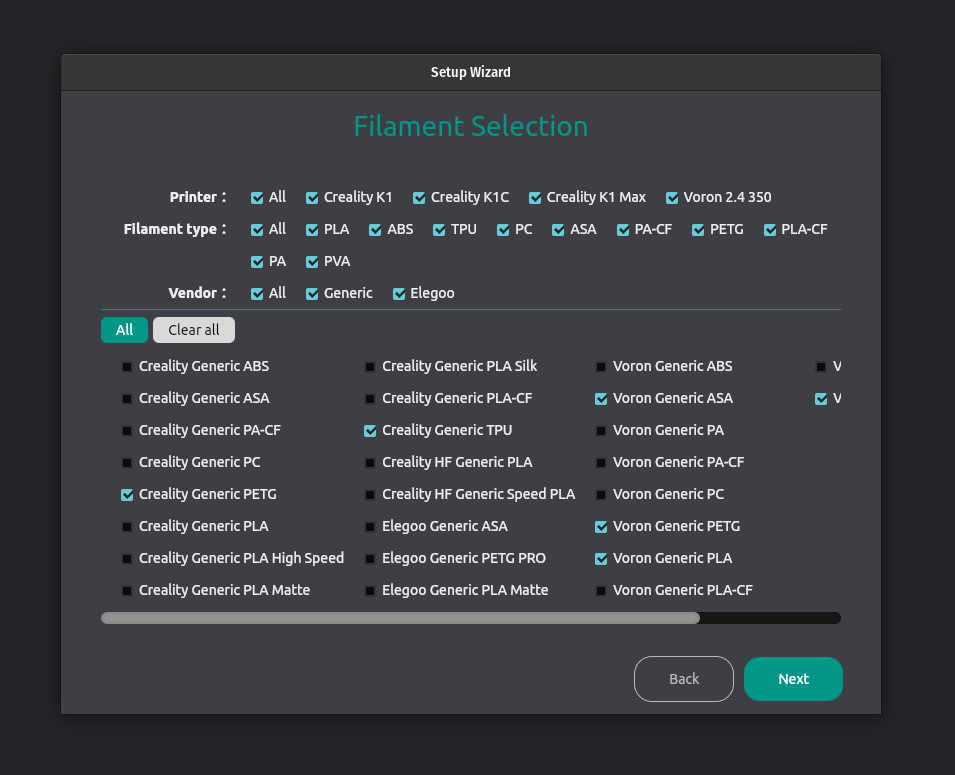
Task: Click Next to continue the wizard
Action: tap(793, 679)
